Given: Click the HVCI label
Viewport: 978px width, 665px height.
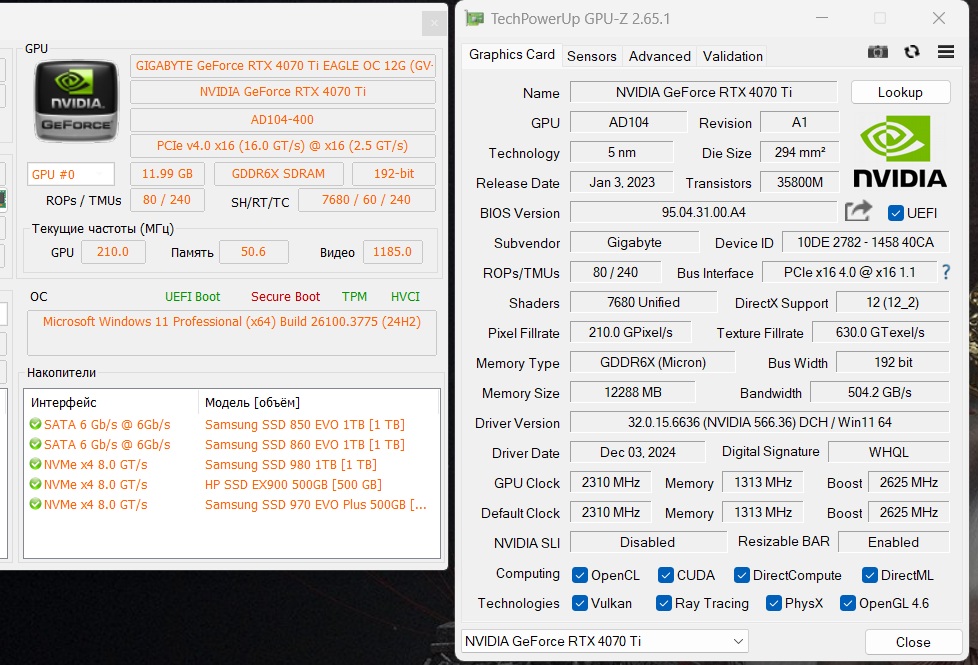Looking at the screenshot, I should [405, 297].
